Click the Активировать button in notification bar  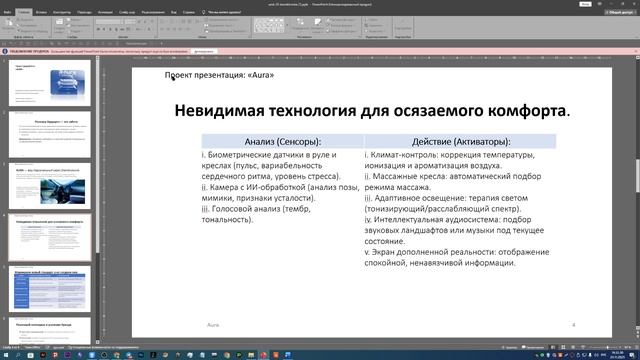click(204, 51)
